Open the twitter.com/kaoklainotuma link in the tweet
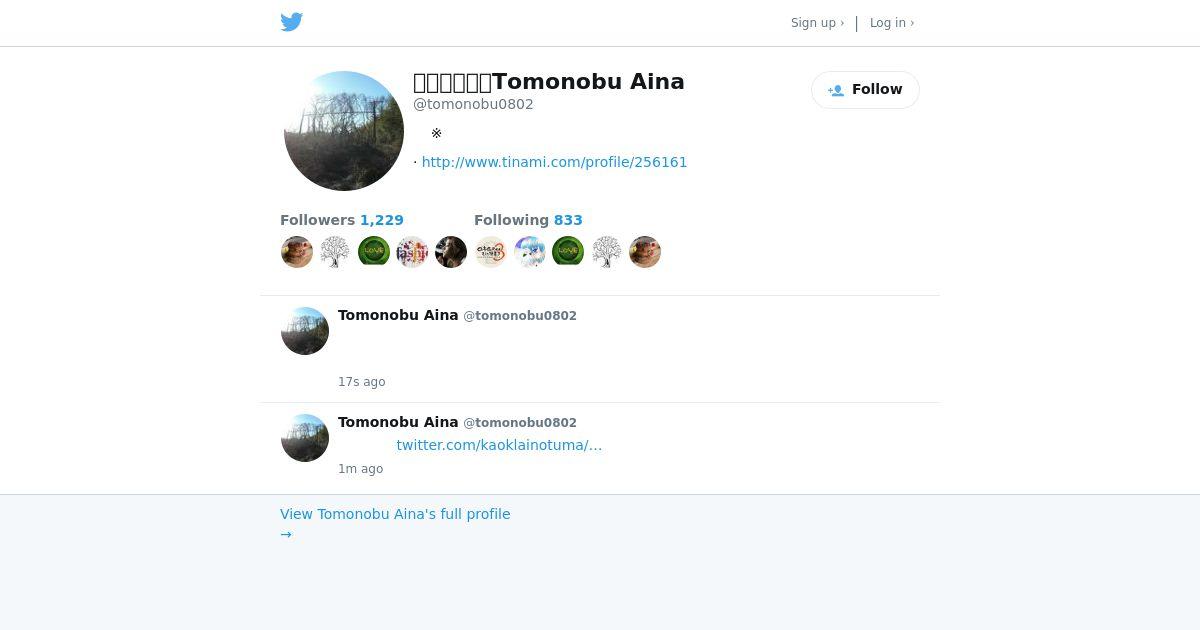Screen dimensions: 1200x630 click(x=499, y=445)
